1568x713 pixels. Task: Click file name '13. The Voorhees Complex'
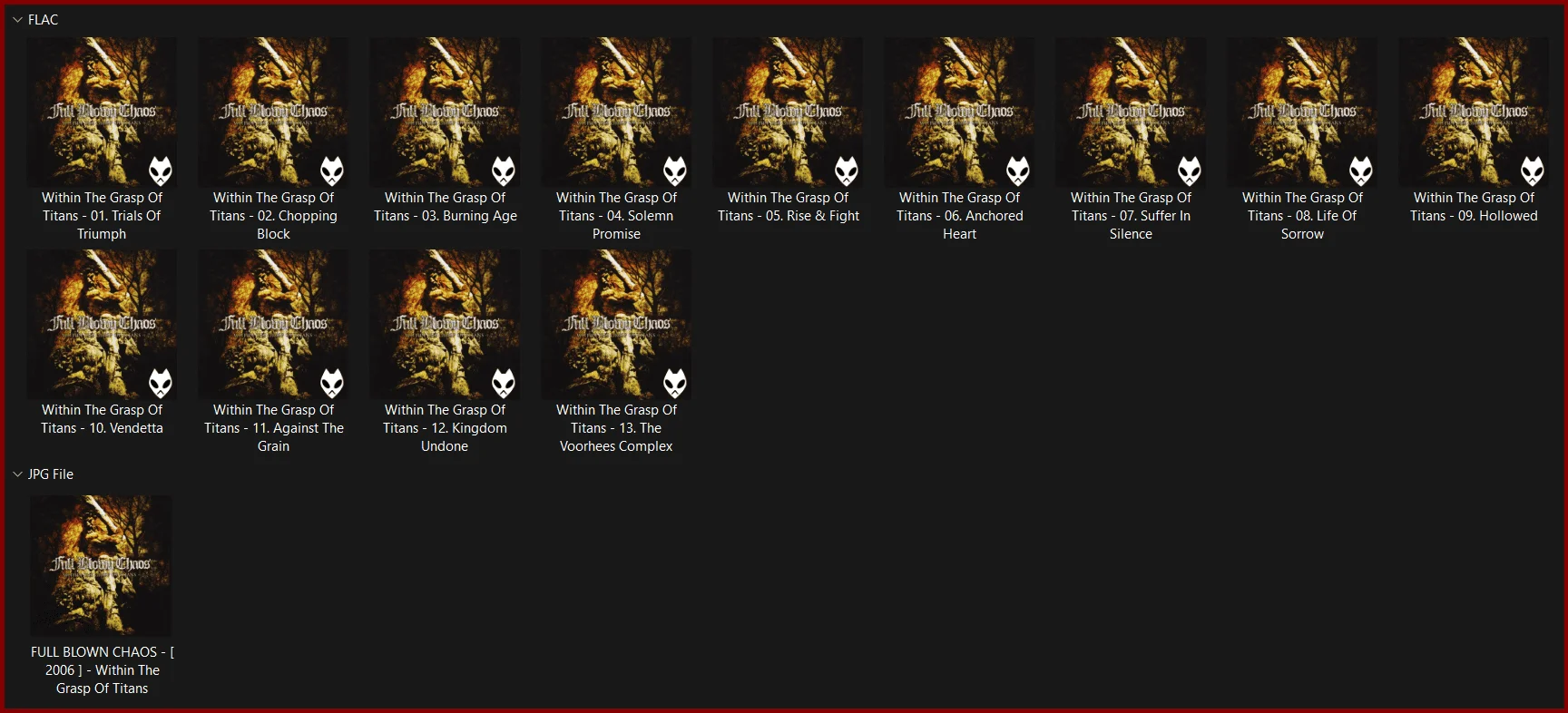coord(616,428)
